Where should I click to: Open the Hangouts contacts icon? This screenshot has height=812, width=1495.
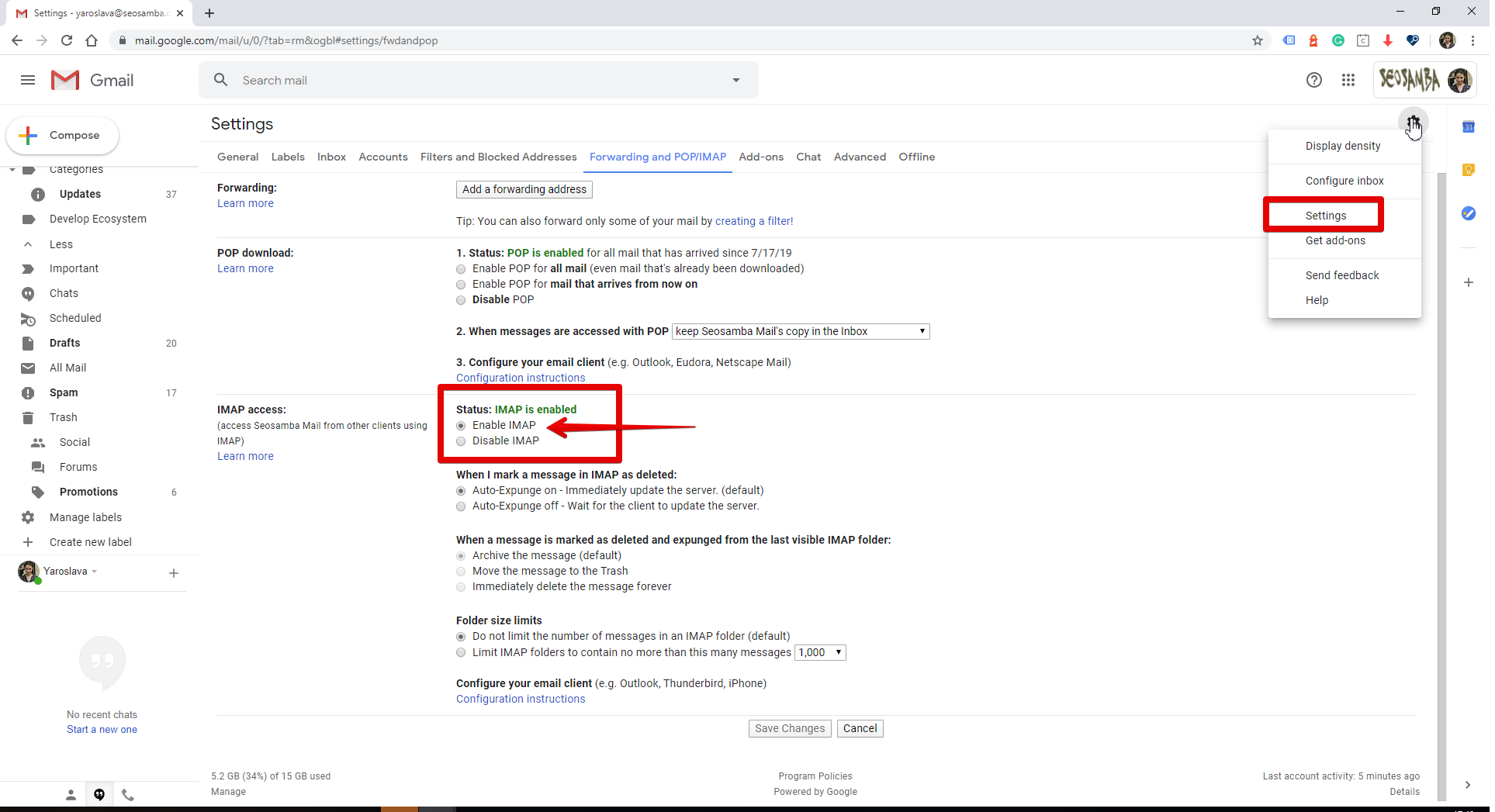click(x=71, y=794)
